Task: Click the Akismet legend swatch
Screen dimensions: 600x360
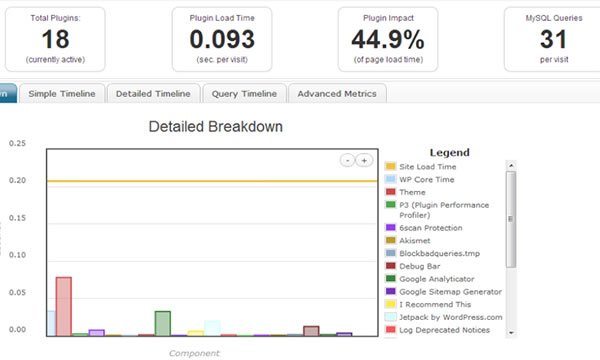Action: (390, 240)
